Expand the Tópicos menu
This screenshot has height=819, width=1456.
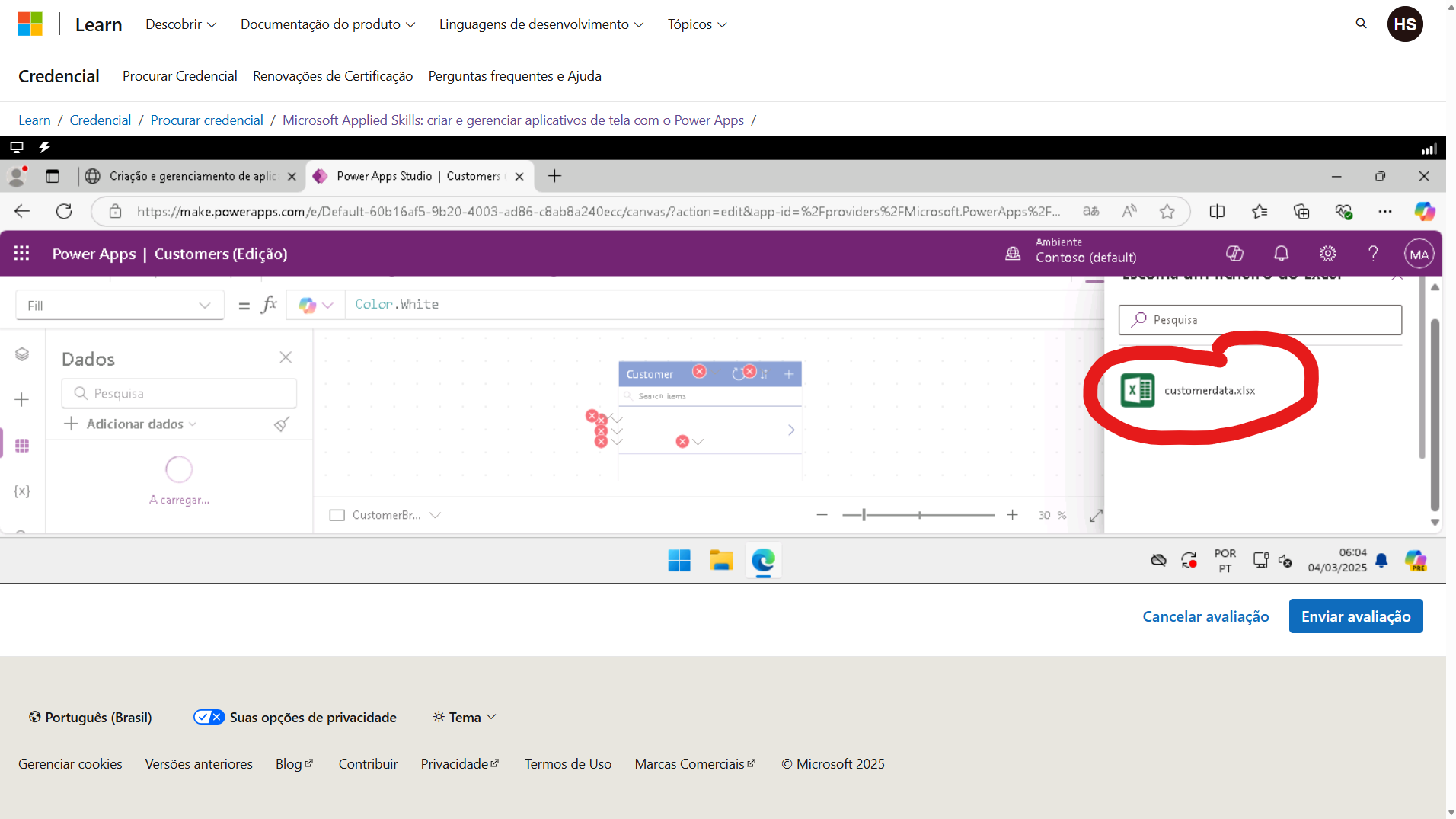698,24
